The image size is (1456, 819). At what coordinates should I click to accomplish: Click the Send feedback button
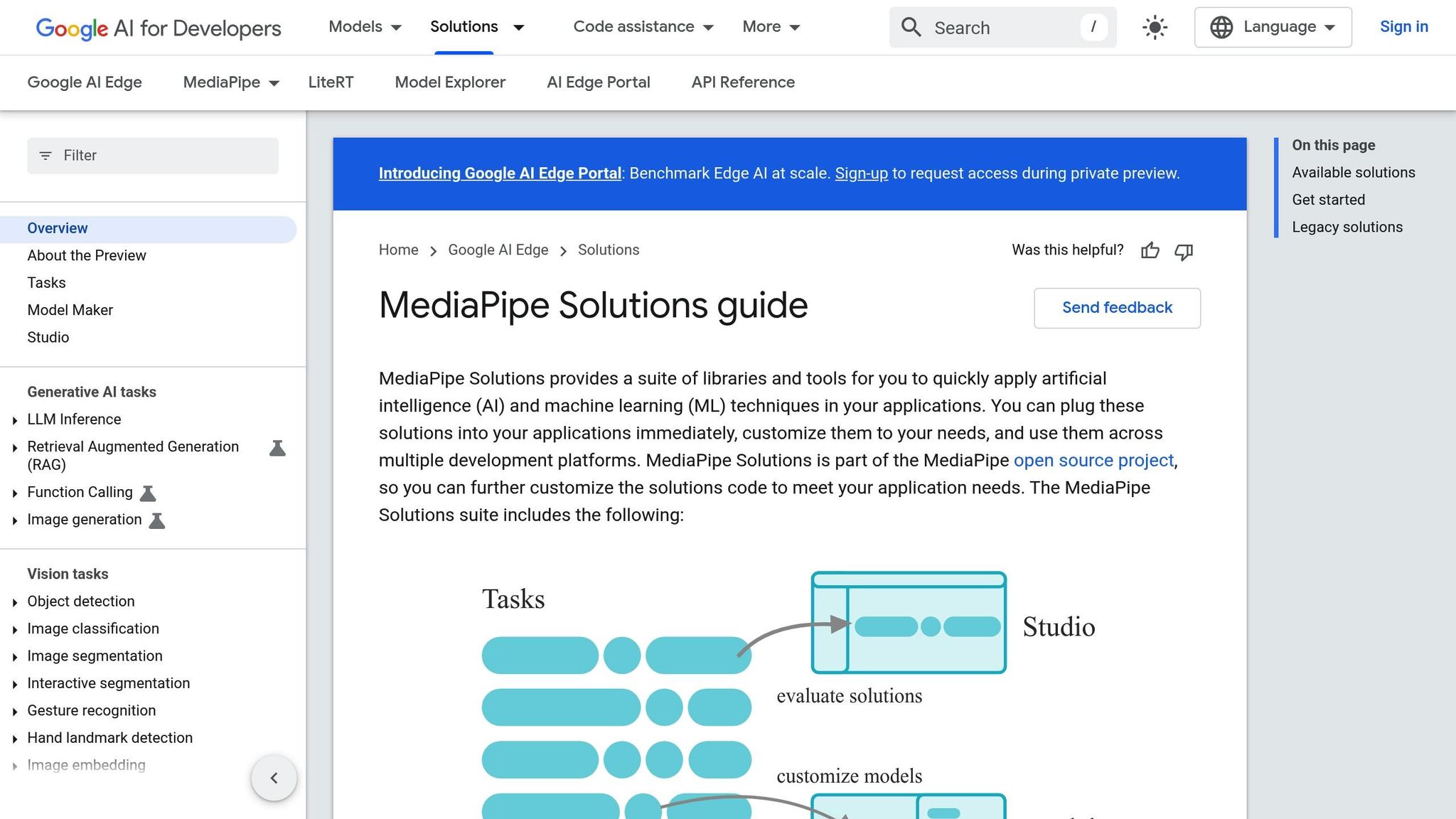(x=1117, y=308)
